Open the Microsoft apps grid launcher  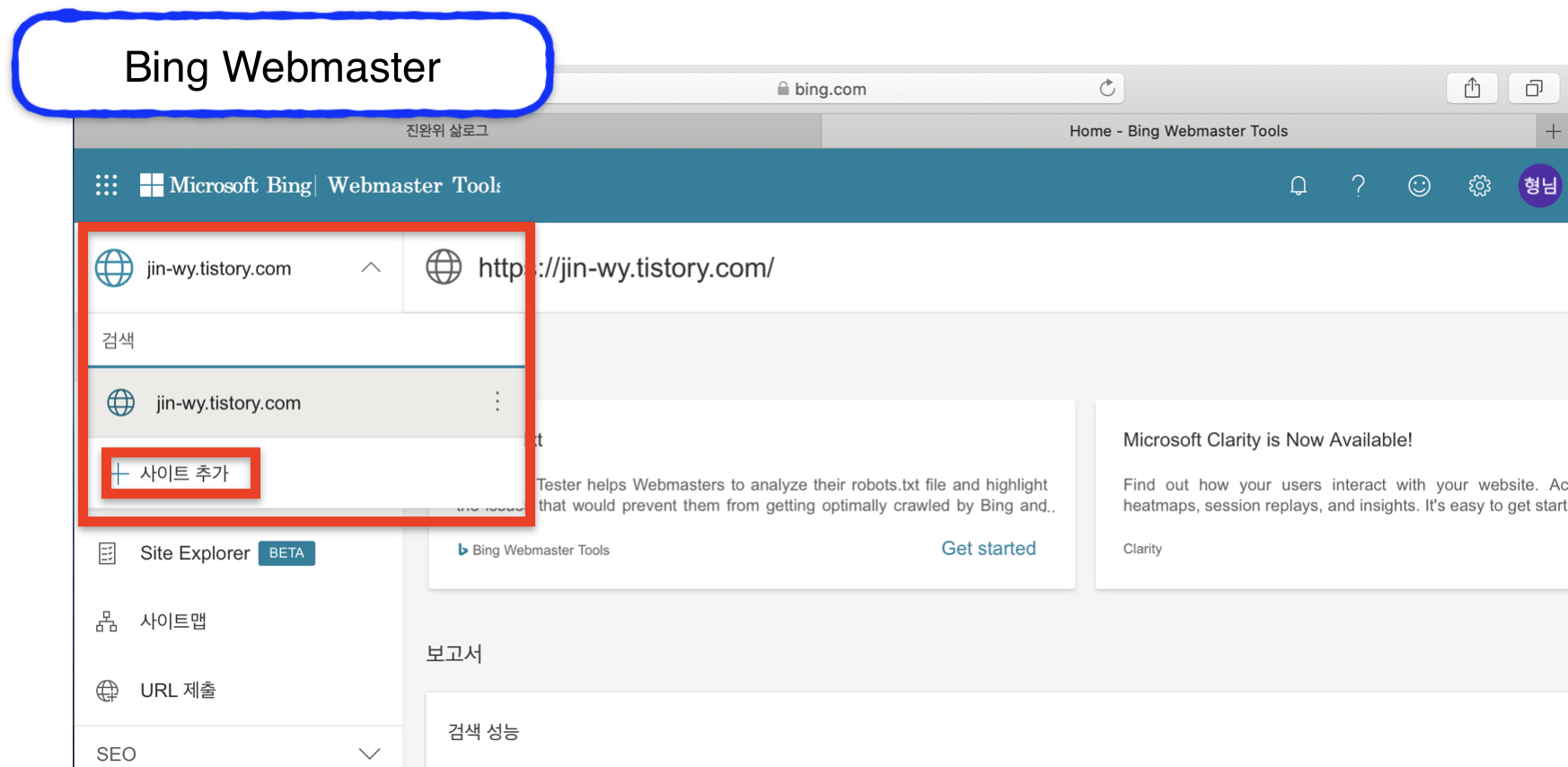click(x=107, y=185)
